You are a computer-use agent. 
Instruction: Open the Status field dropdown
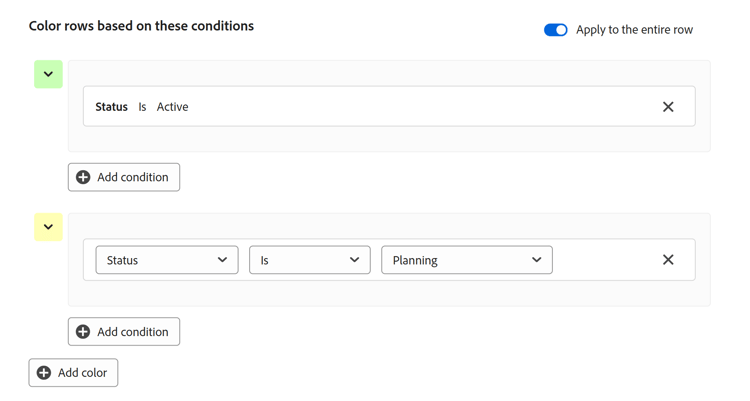pos(166,260)
